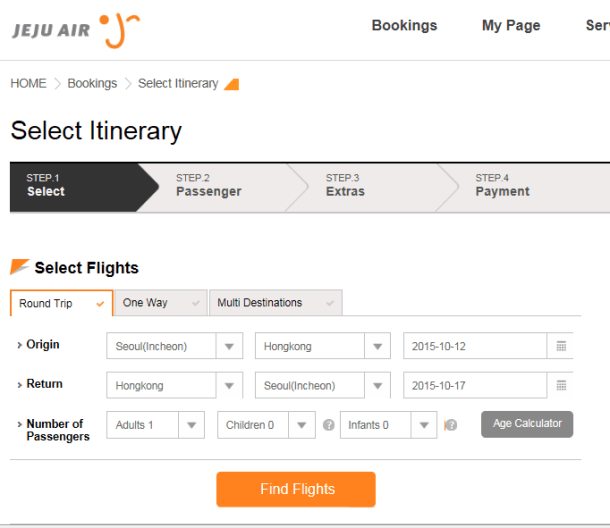Select the Round Trip tab
The height and width of the screenshot is (528, 610).
click(61, 303)
